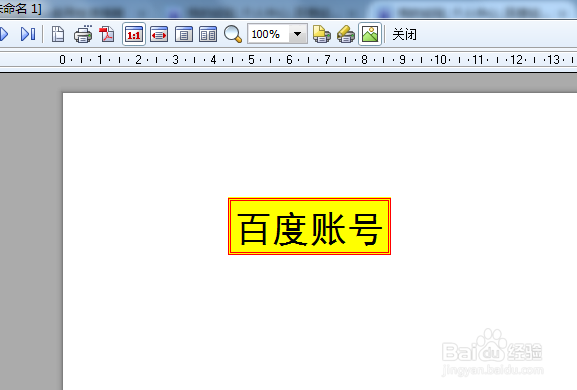
Task: Open the printer settings page icon
Action: pos(322,34)
